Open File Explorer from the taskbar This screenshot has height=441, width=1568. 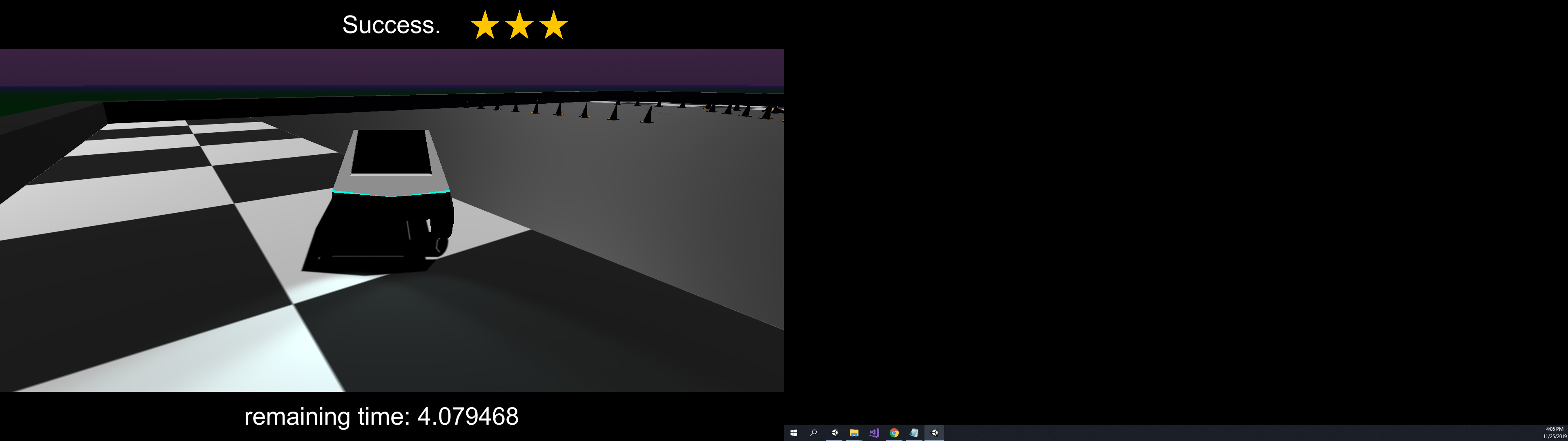(854, 433)
